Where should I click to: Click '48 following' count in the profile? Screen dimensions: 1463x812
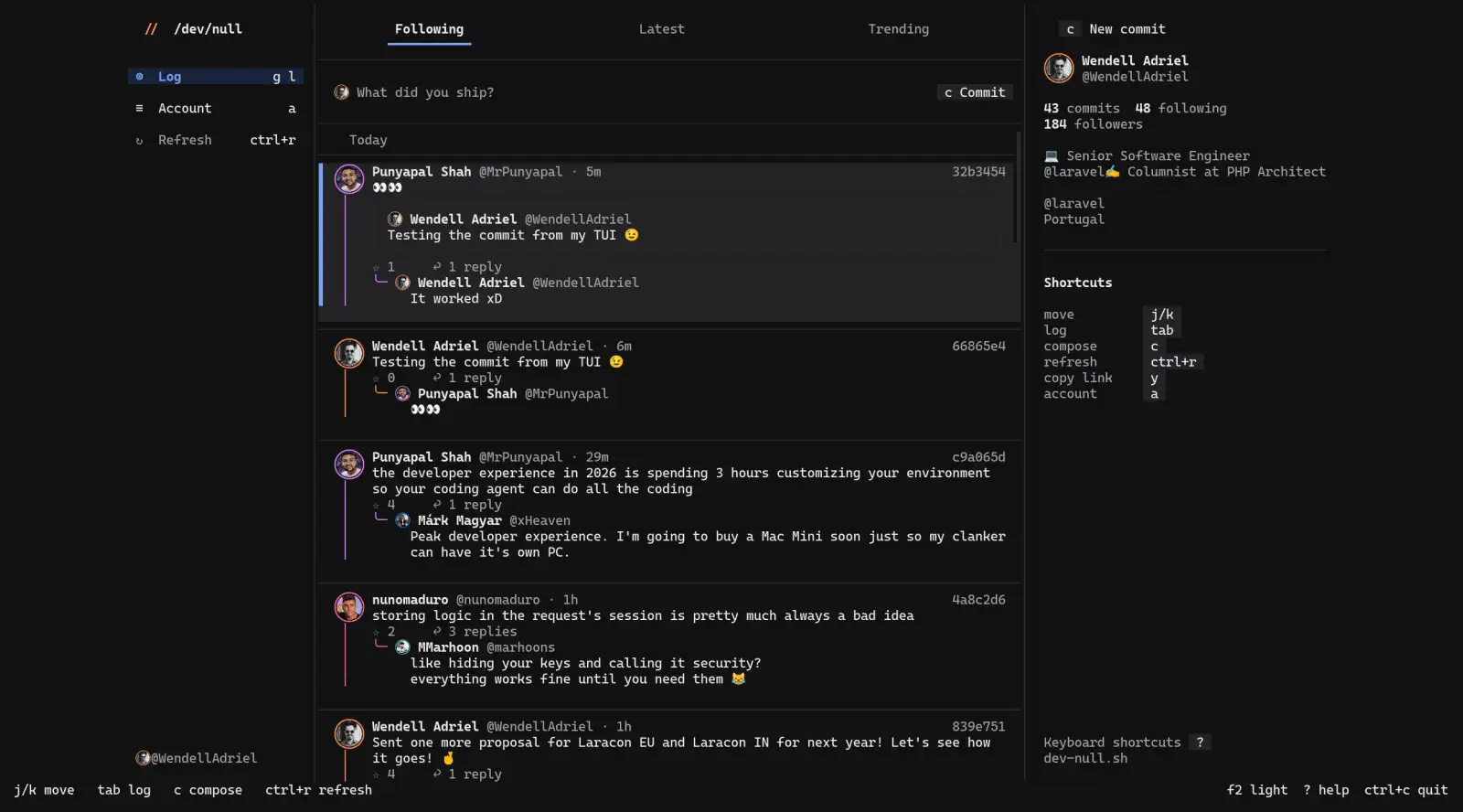click(1180, 108)
